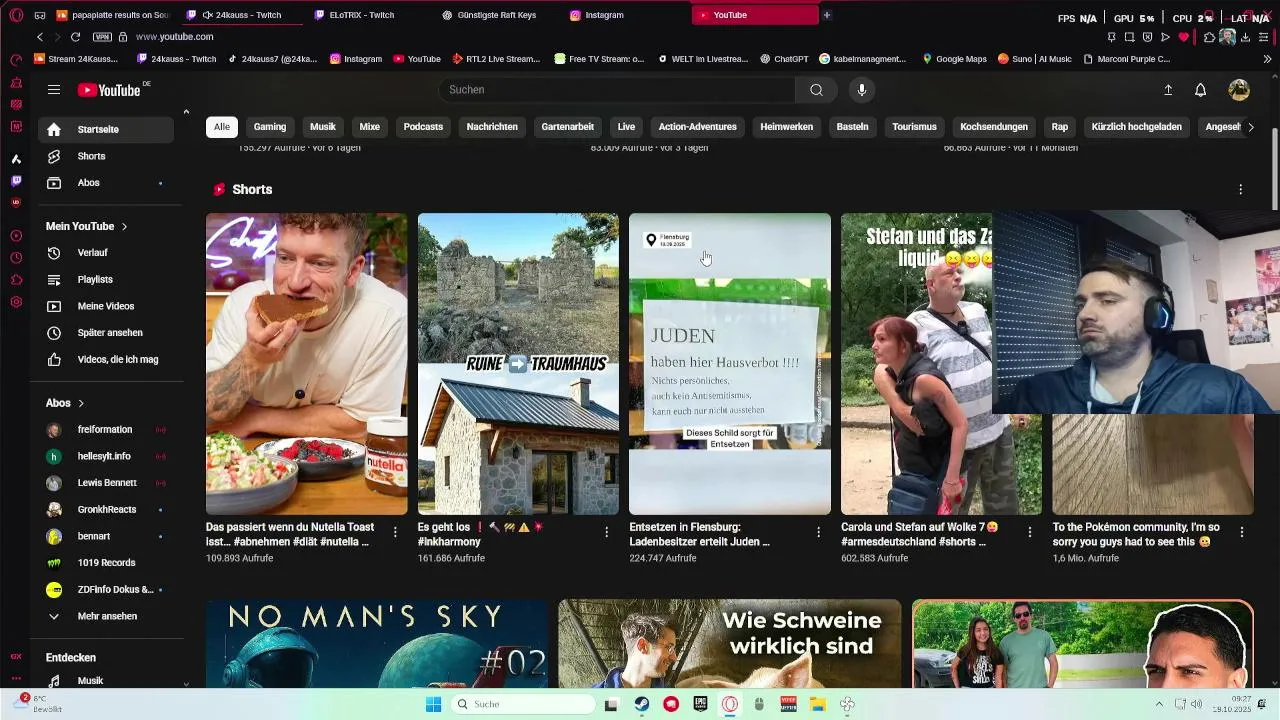Open File Explorer in taskbar

coord(817,704)
